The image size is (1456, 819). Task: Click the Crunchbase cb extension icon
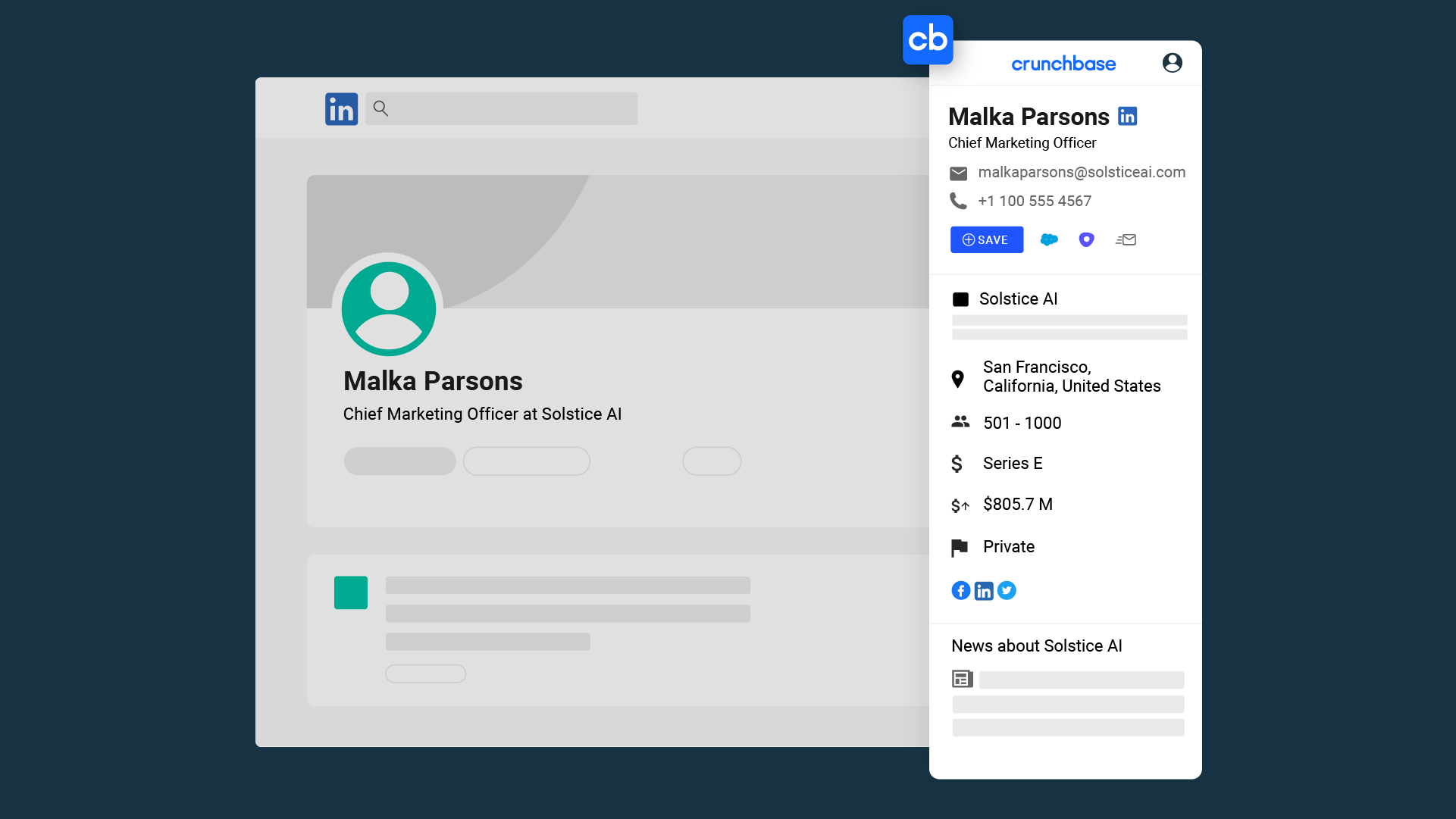[928, 40]
